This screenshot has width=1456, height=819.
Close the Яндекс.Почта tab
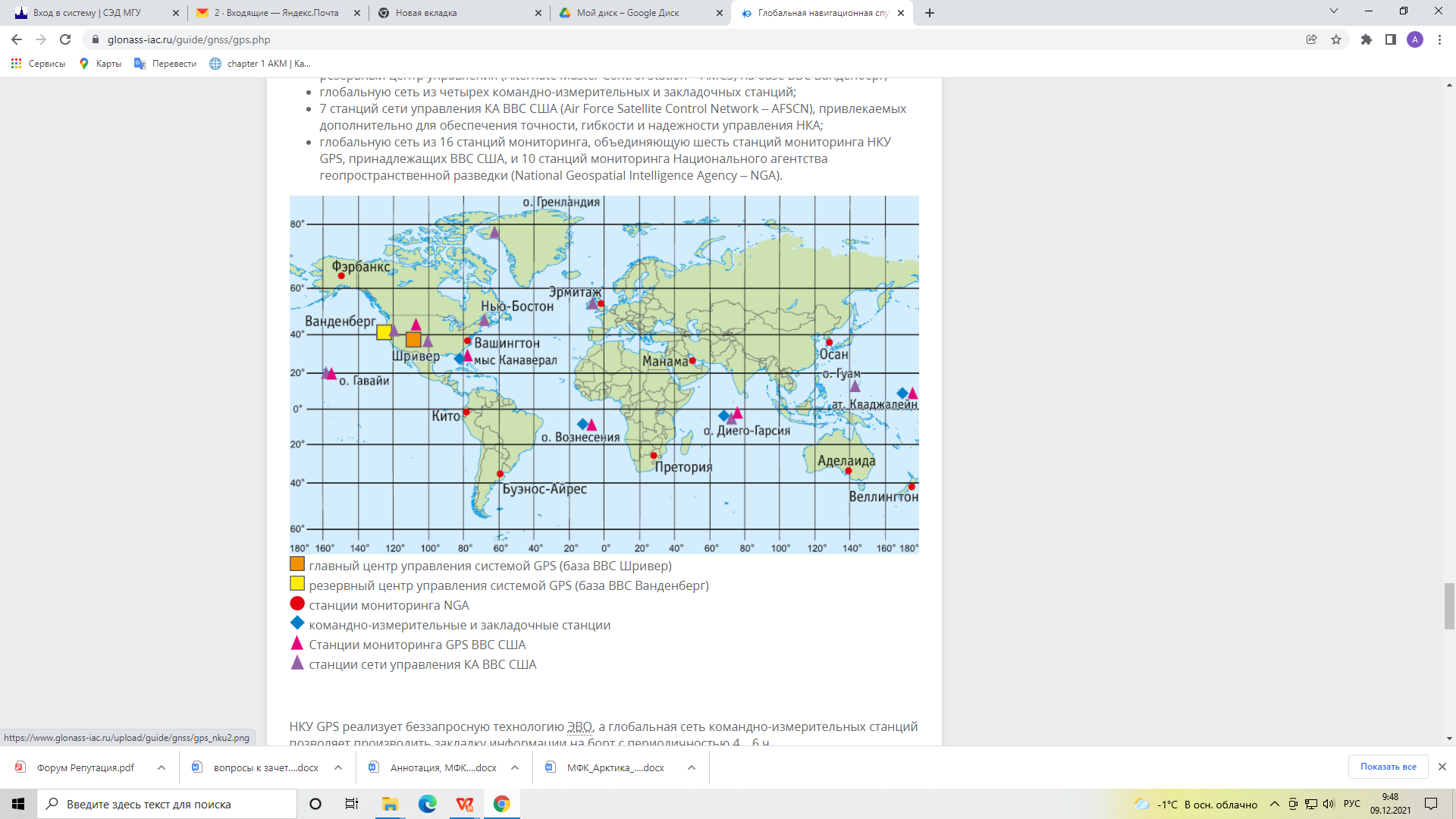click(x=357, y=13)
